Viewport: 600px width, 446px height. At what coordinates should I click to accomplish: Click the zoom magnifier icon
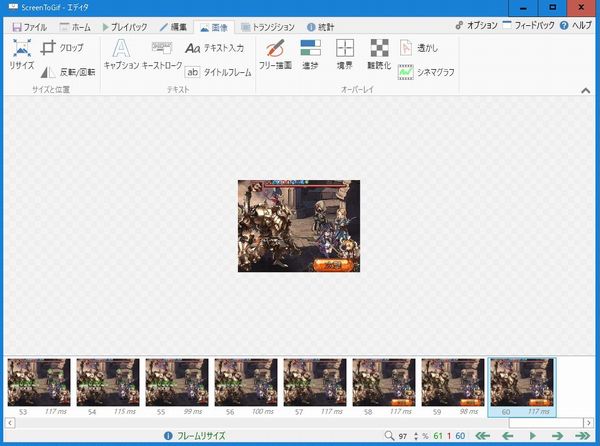pyautogui.click(x=389, y=436)
